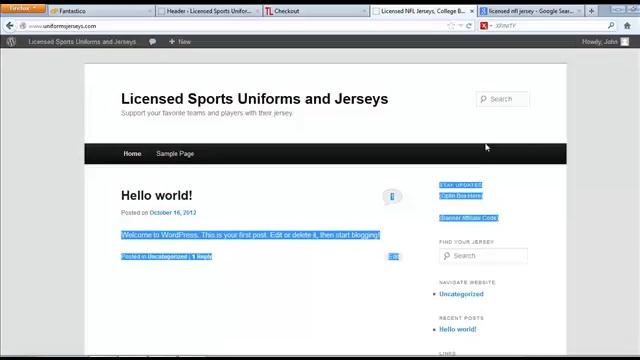Image resolution: width=640 pixels, height=360 pixels.
Task: Select Home in the navigation menu
Action: pos(132,154)
